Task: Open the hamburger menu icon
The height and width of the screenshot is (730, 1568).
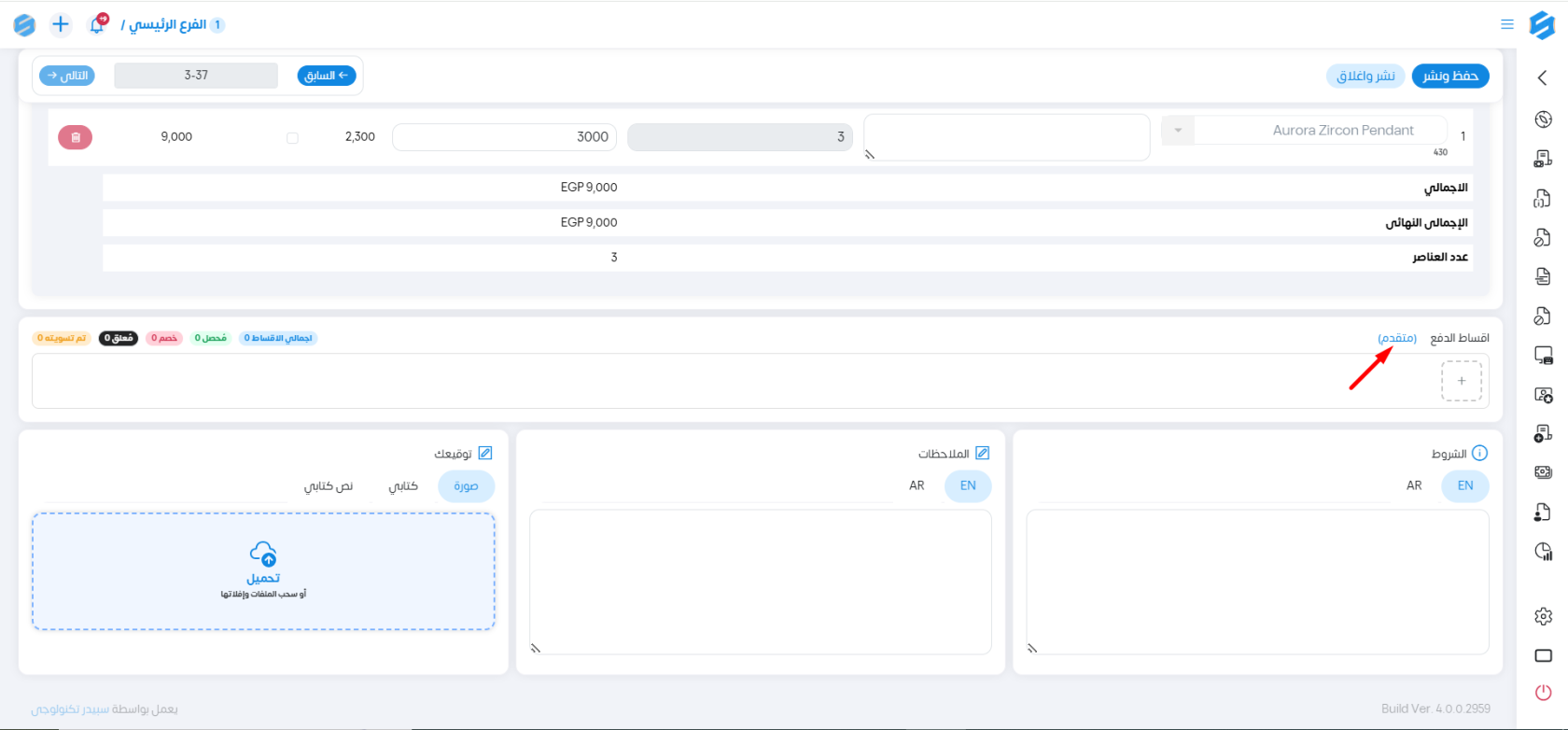Action: [1506, 25]
